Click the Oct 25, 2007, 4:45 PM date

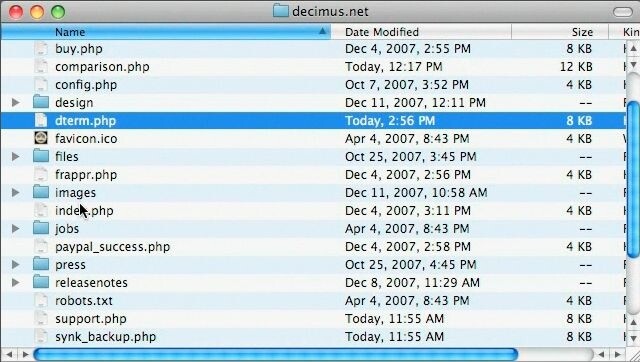[x=411, y=264]
